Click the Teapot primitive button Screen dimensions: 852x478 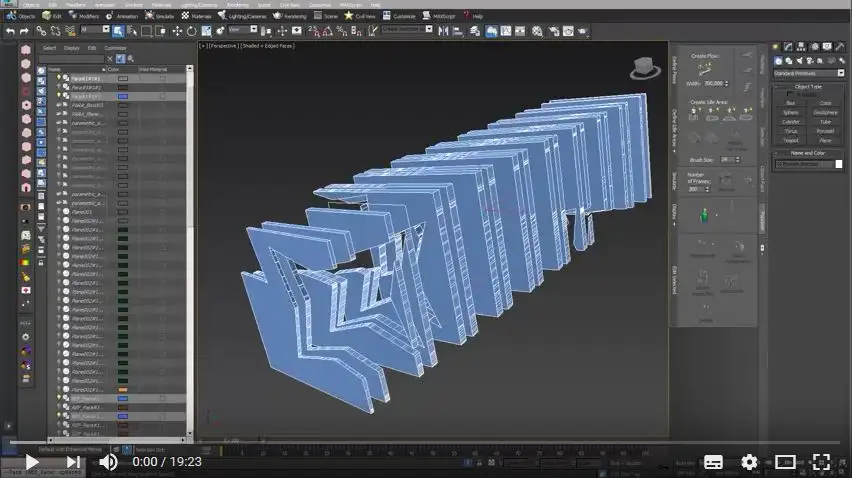(791, 140)
